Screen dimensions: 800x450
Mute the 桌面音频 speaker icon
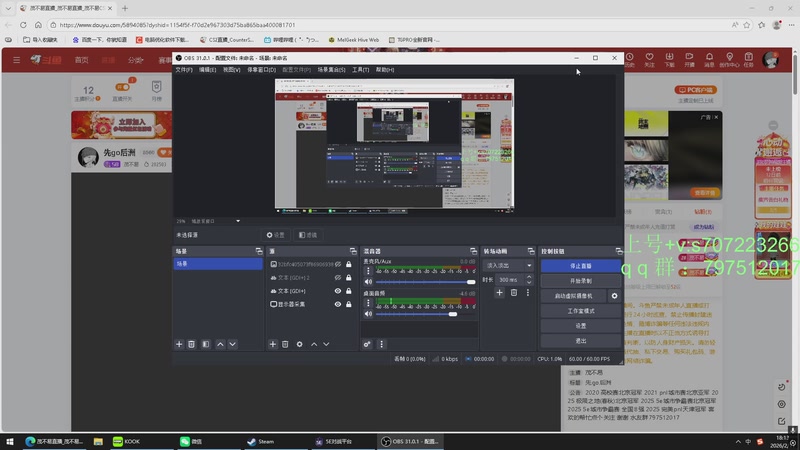pyautogui.click(x=368, y=314)
